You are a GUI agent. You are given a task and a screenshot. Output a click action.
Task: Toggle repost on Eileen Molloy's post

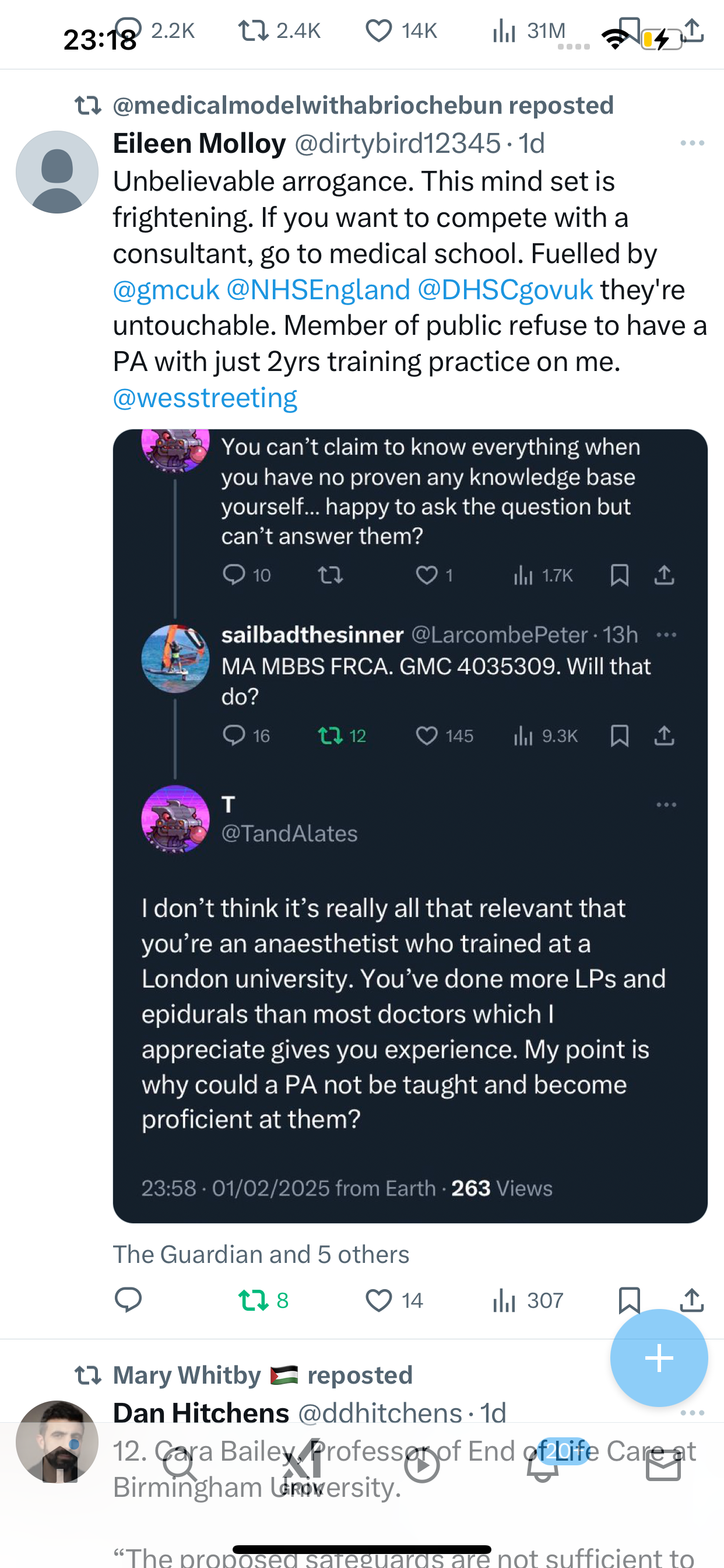(263, 1300)
